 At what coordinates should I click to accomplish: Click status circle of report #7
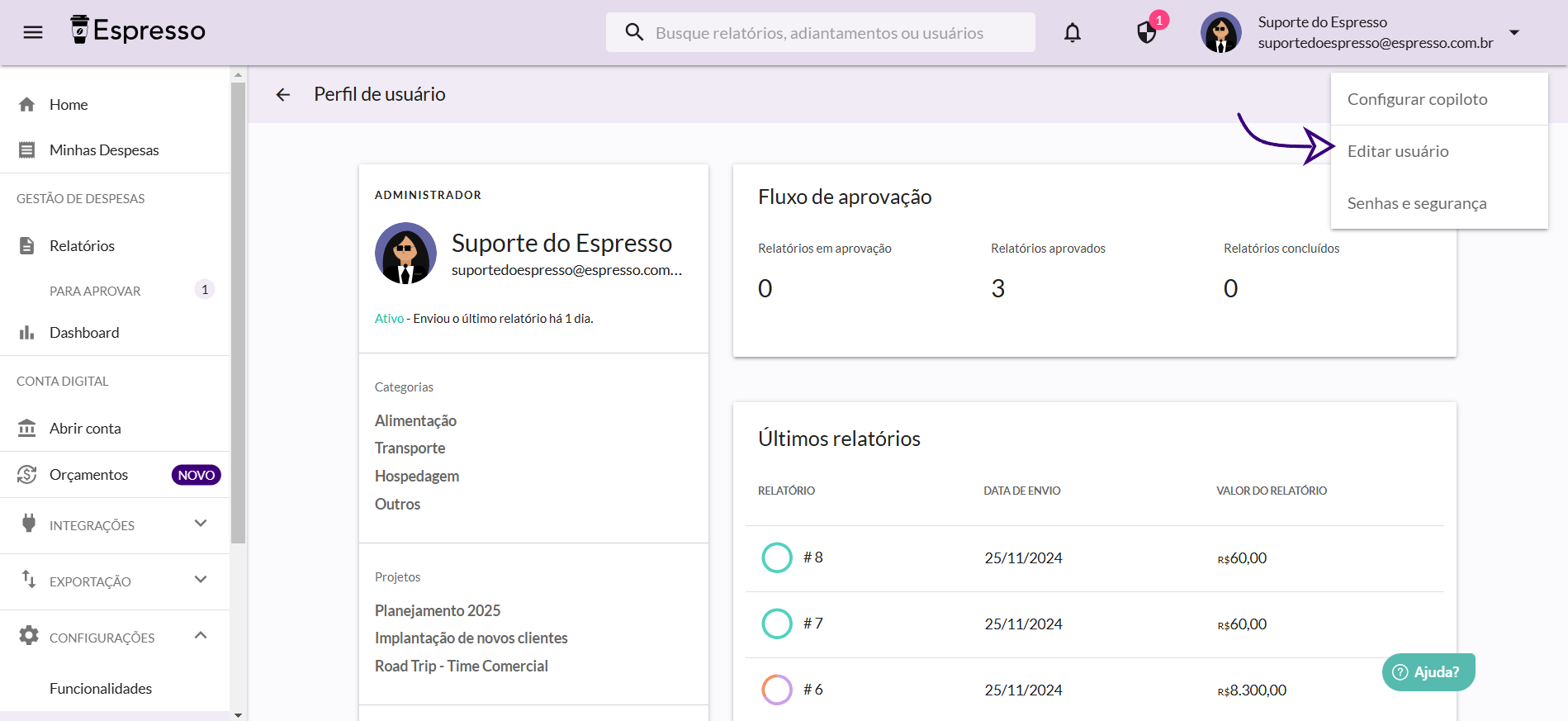tap(777, 624)
